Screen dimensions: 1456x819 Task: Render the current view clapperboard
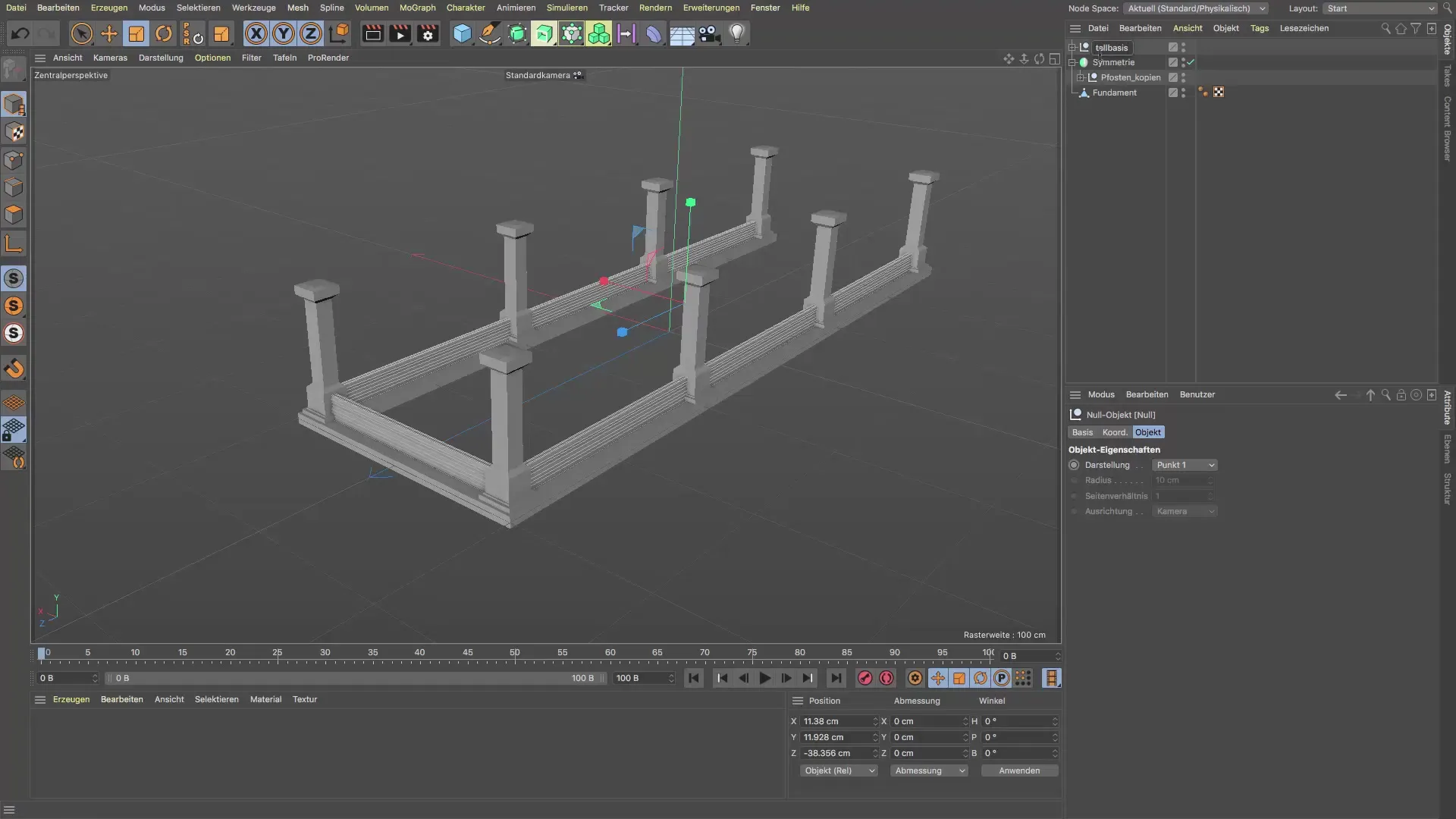[x=372, y=33]
